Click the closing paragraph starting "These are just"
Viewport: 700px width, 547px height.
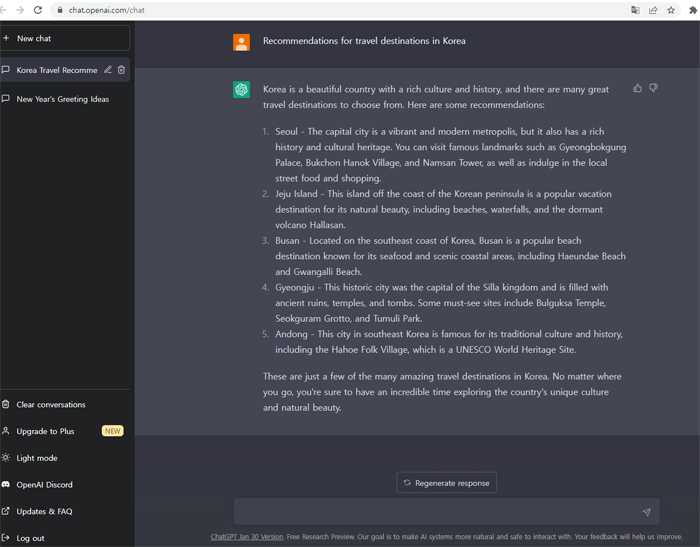point(442,392)
